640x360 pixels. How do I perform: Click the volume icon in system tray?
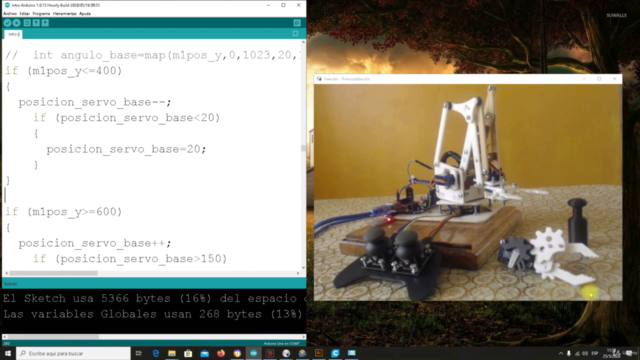[x=585, y=353]
